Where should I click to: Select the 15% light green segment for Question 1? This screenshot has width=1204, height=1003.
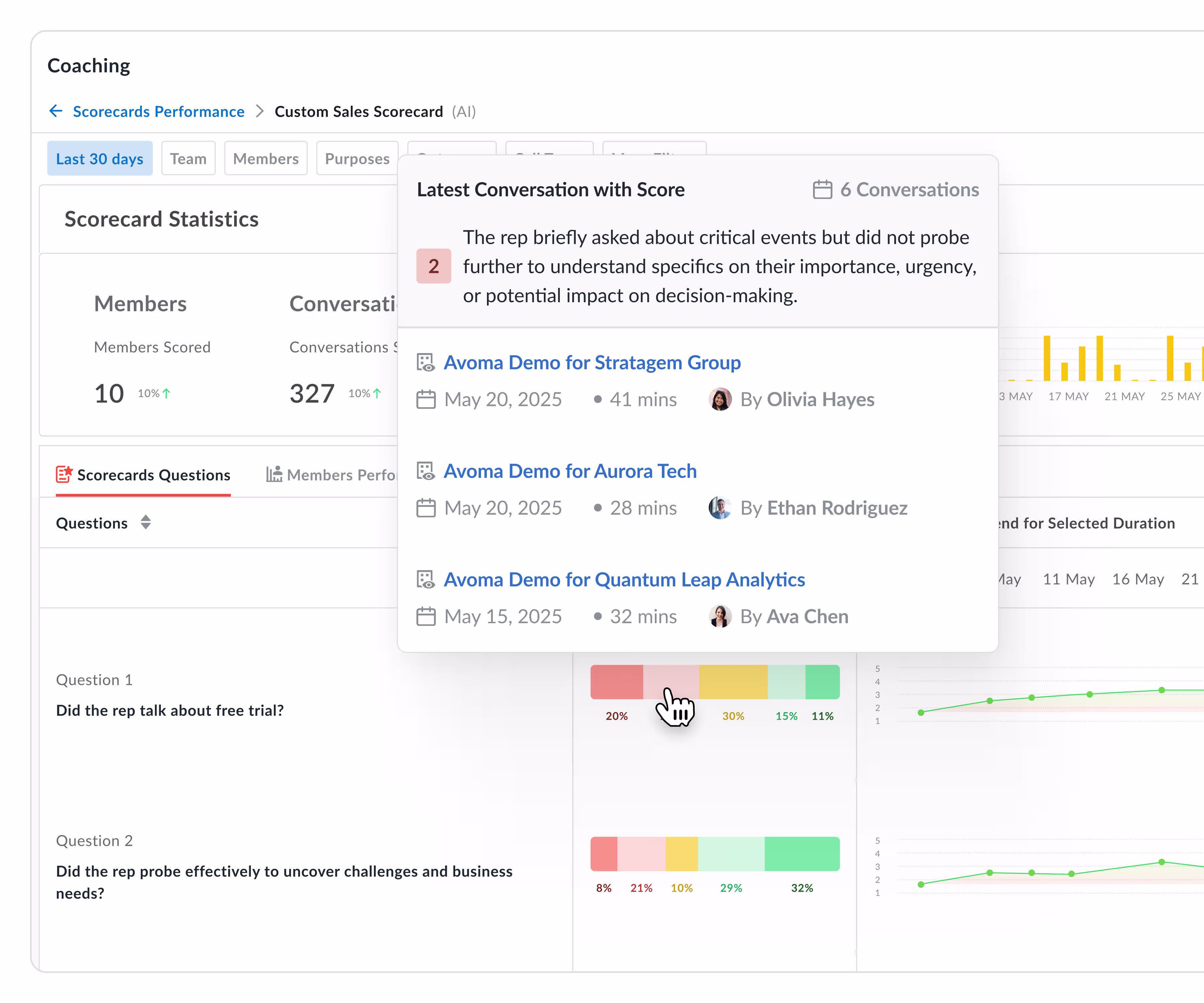click(x=787, y=682)
